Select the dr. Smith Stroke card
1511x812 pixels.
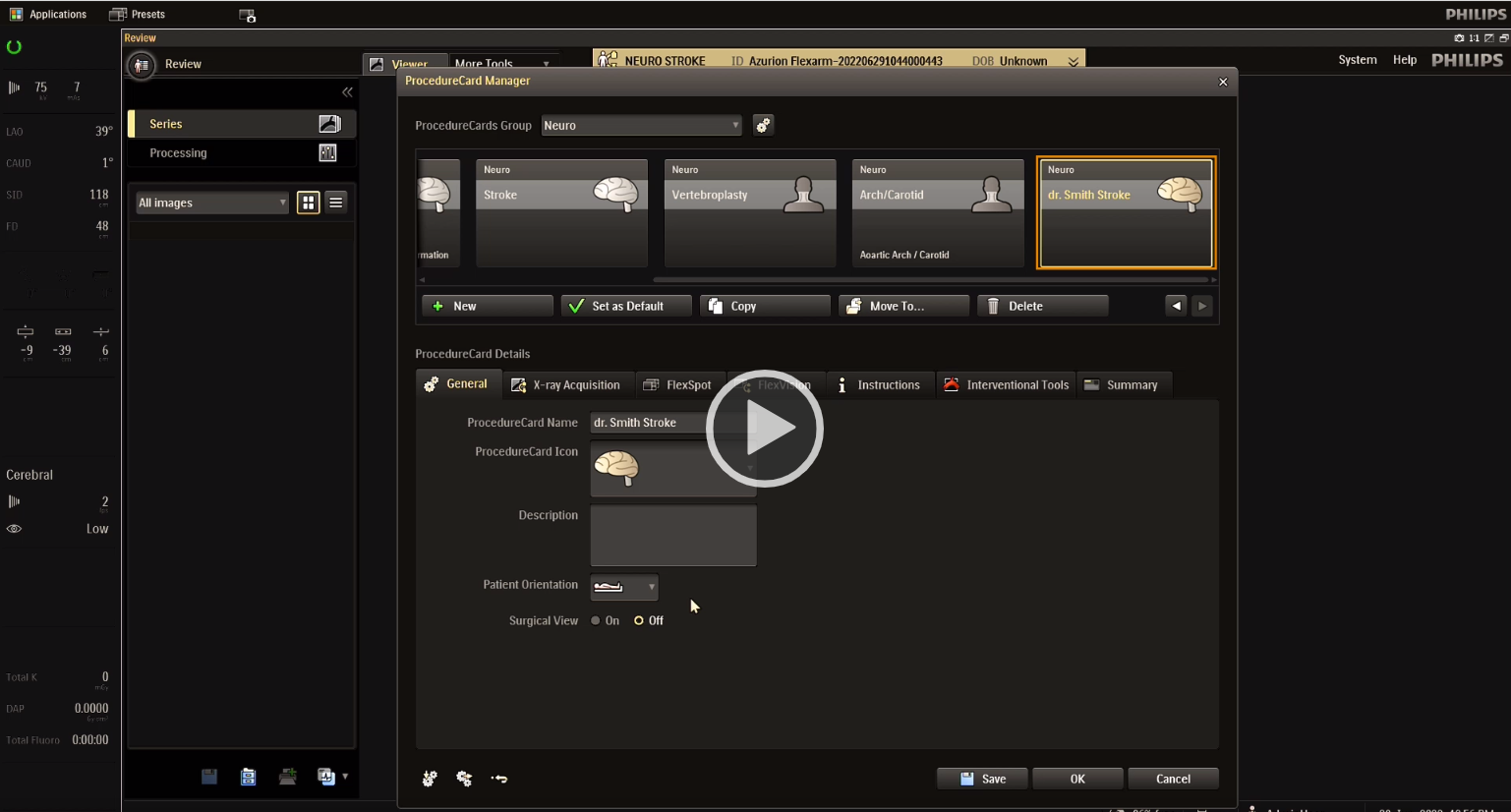point(1127,212)
